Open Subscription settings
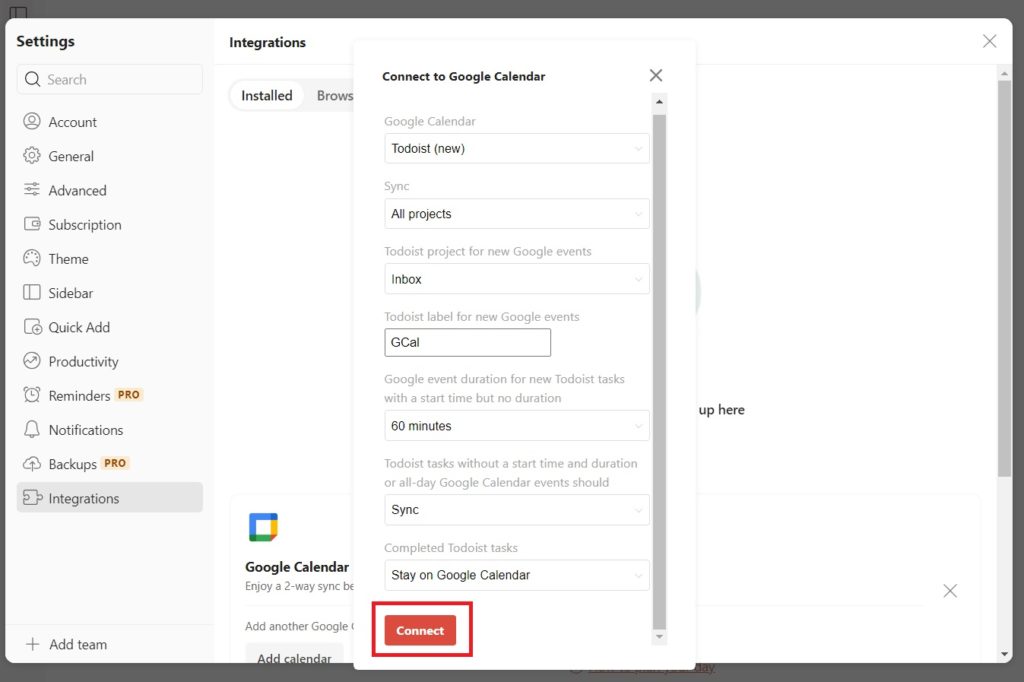 [110, 225]
